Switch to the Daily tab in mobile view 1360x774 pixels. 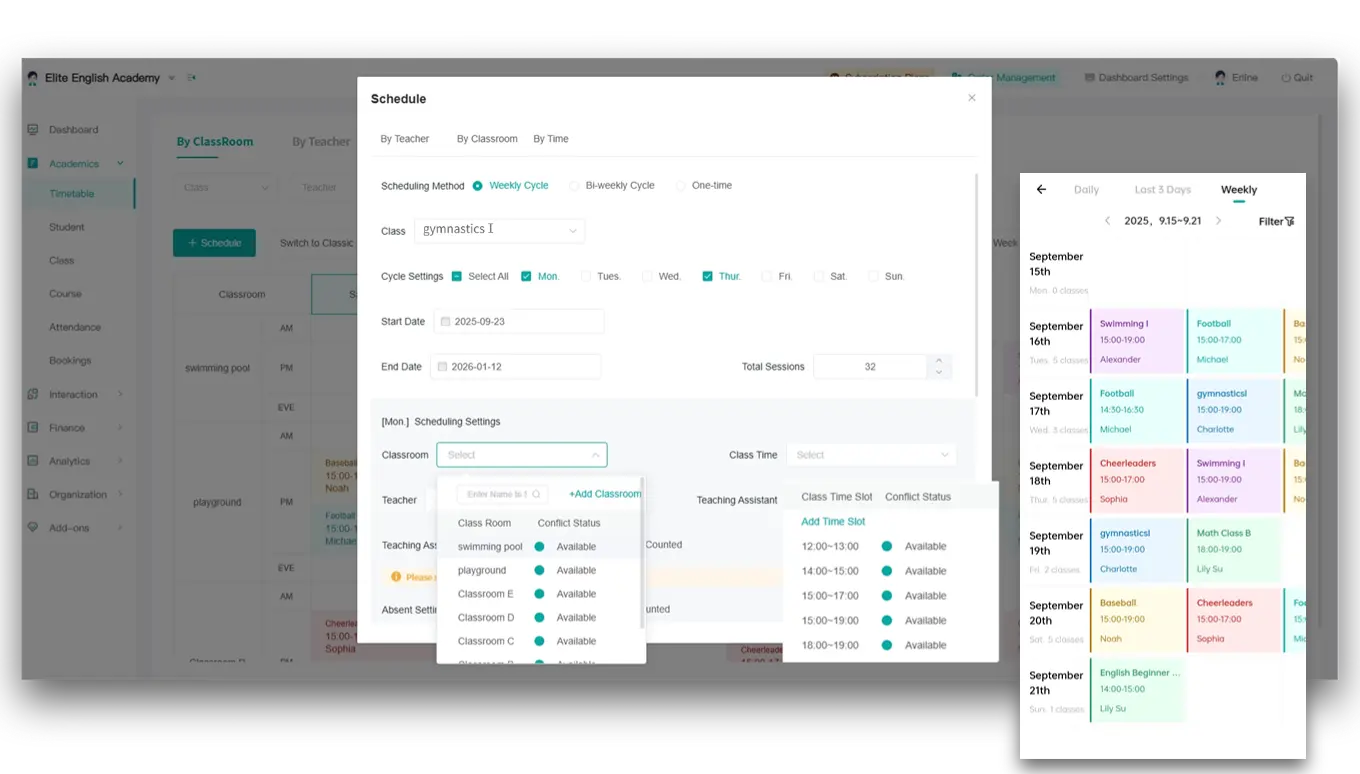[x=1086, y=190]
